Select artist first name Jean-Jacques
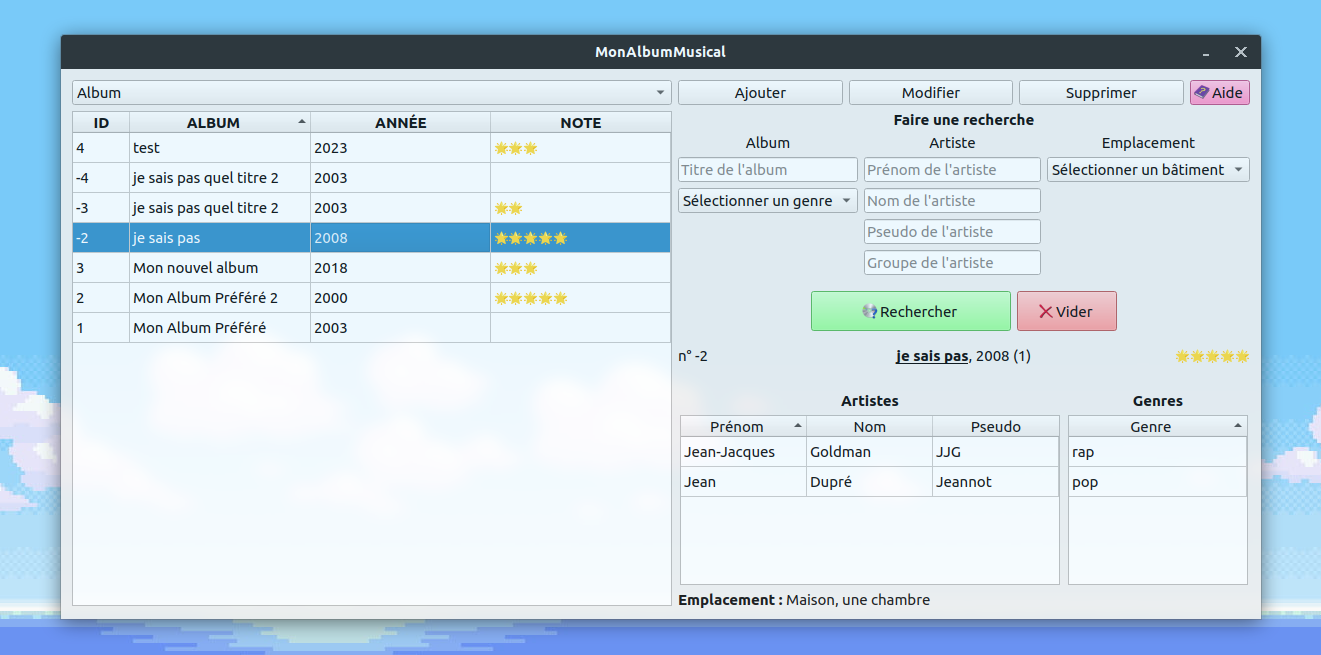1321x655 pixels. [x=743, y=452]
